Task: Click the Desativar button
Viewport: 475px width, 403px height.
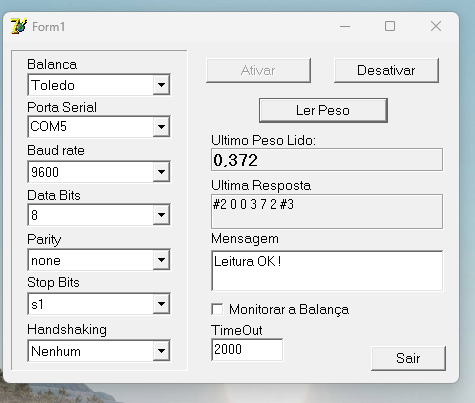Action: 386,70
